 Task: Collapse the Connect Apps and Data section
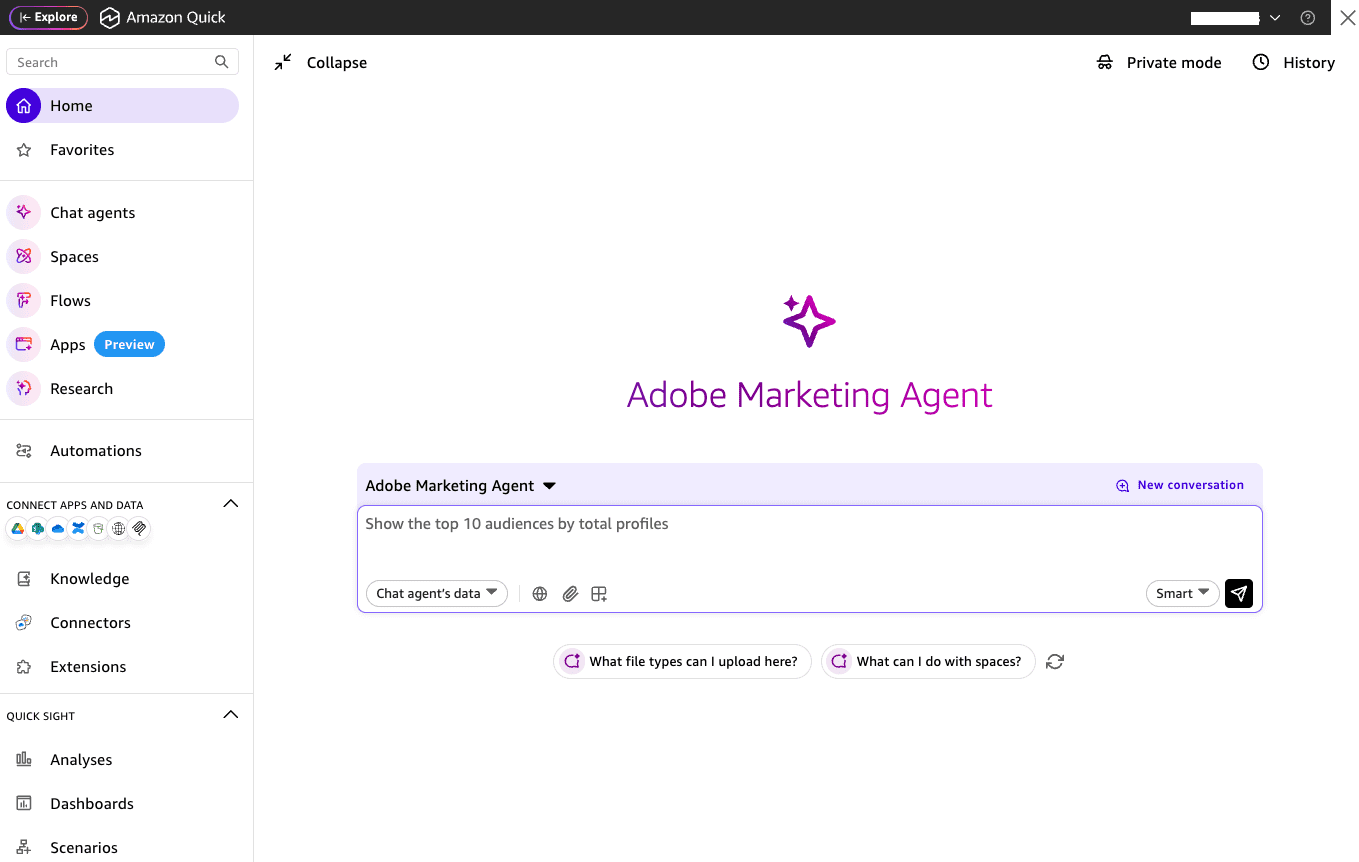pos(230,504)
